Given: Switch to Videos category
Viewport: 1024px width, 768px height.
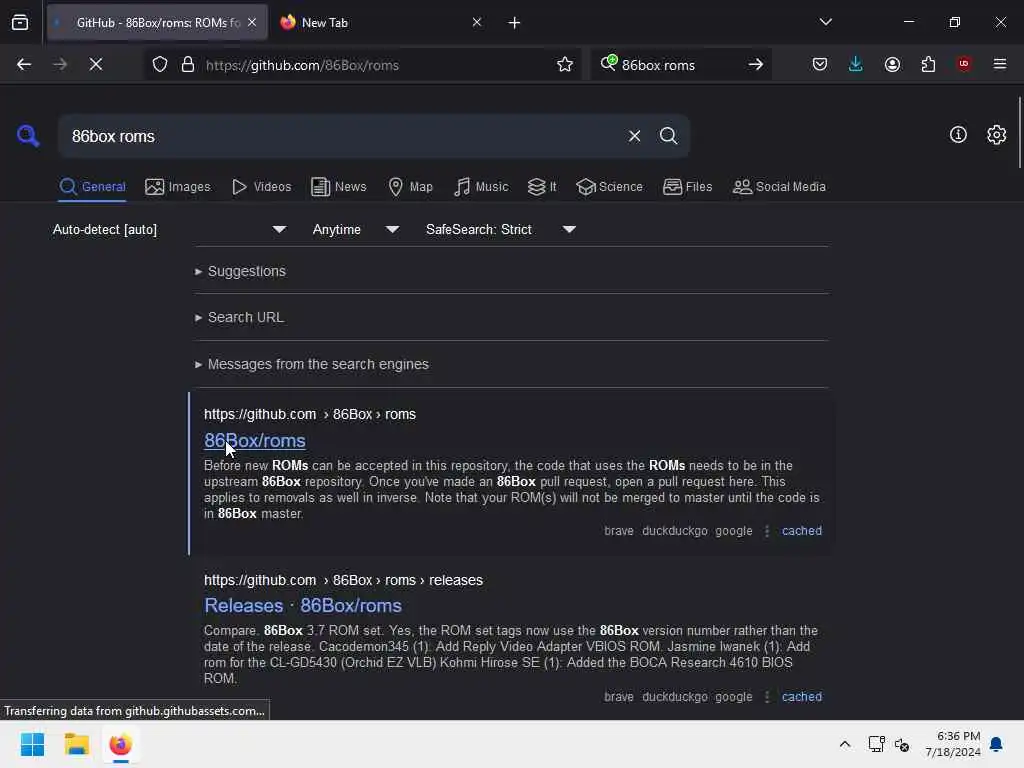Looking at the screenshot, I should (261, 187).
